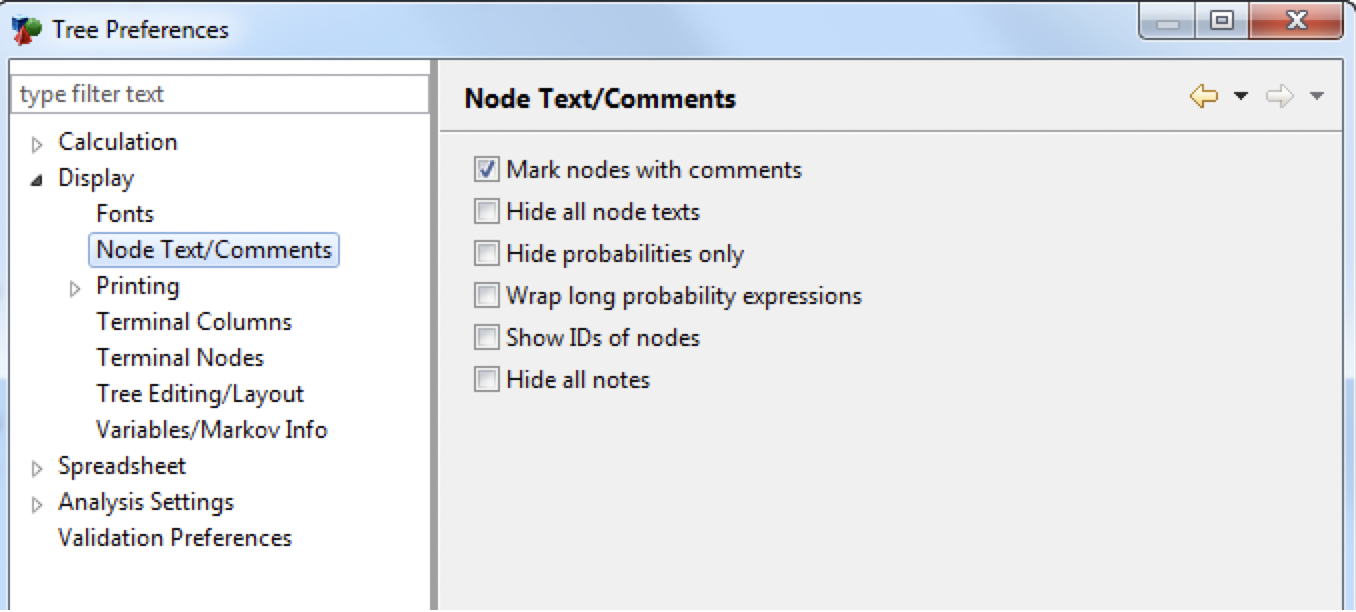Expand the Printing tree section

pos(74,285)
